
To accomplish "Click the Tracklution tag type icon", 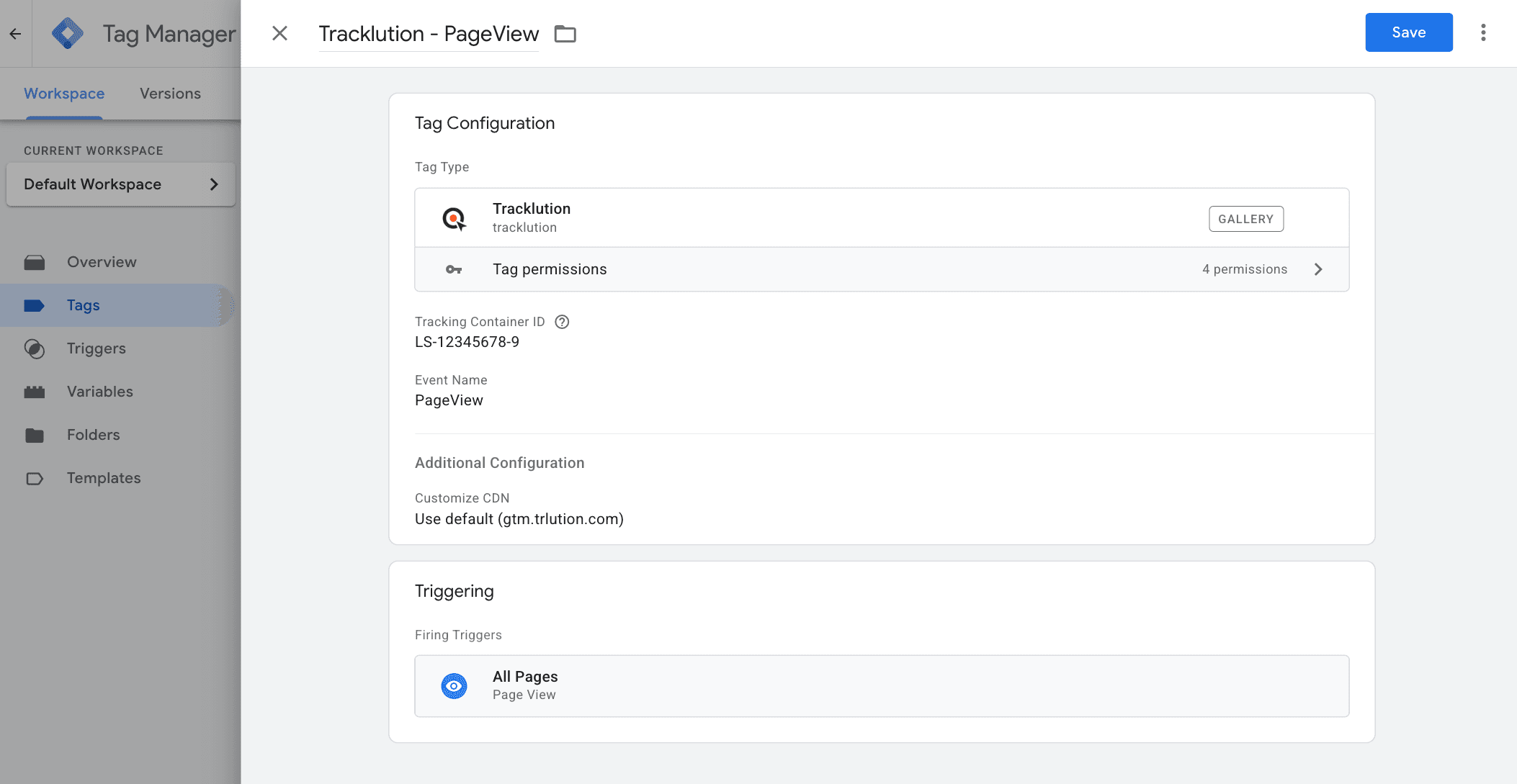I will [x=454, y=218].
